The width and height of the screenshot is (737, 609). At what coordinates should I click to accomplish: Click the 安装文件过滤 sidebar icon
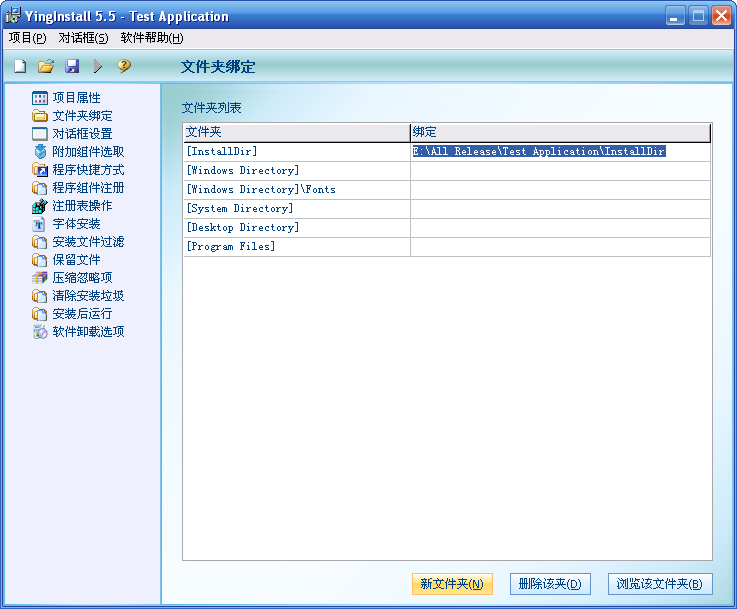click(40, 242)
